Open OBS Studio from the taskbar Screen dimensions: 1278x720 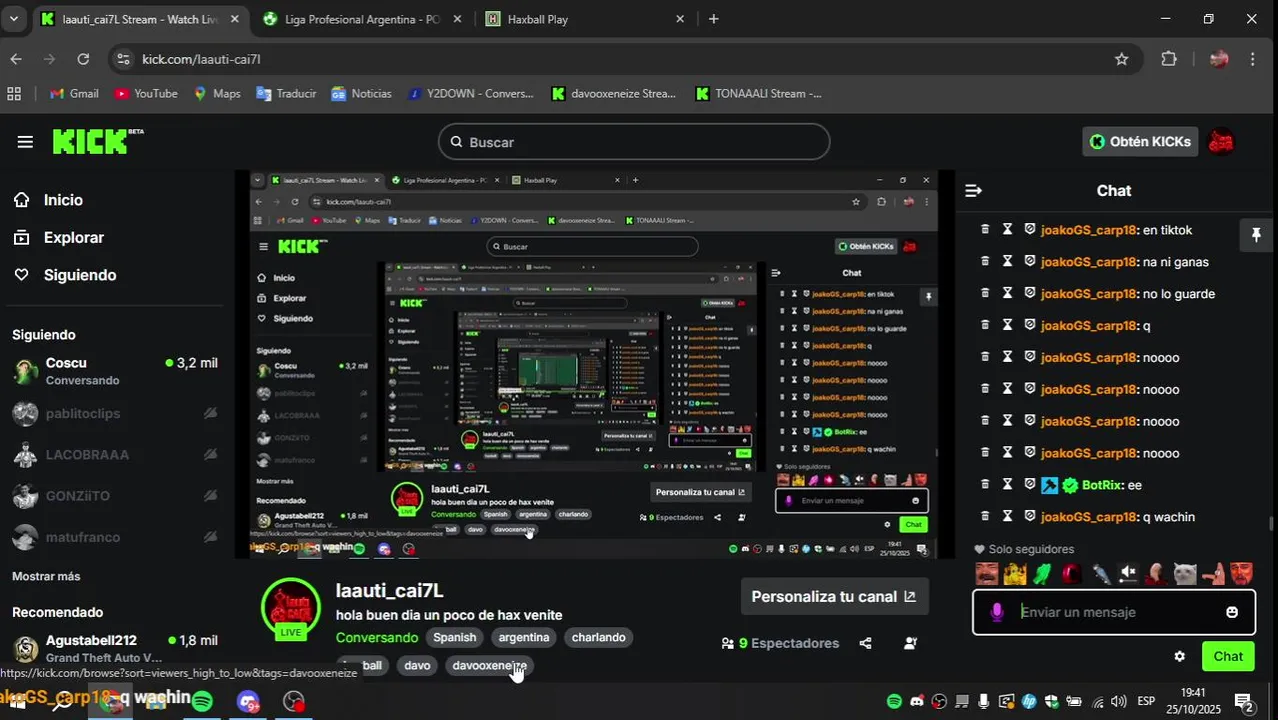tap(293, 701)
